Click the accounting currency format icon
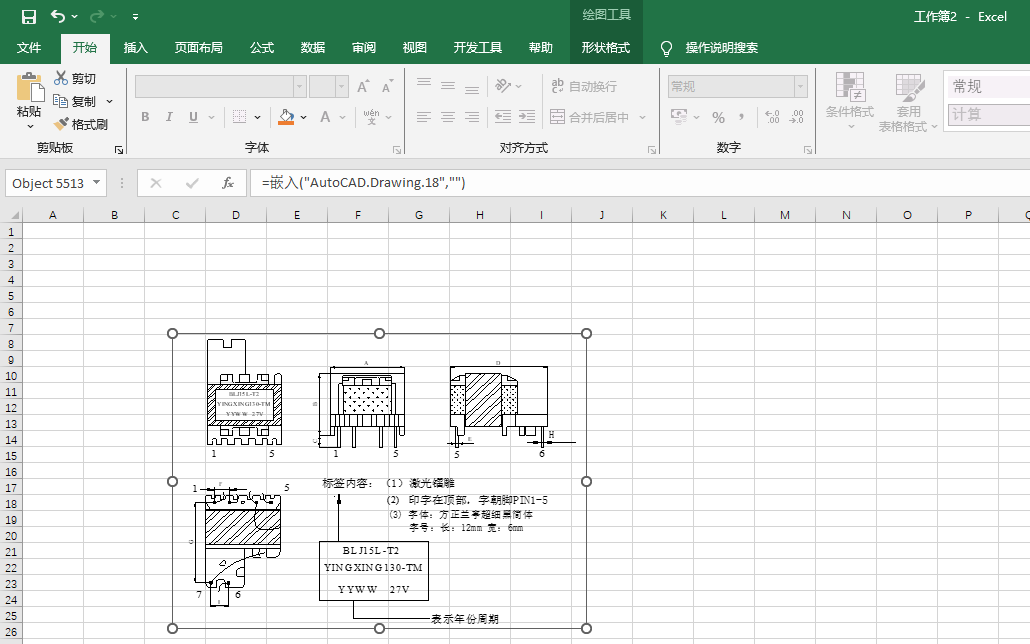1030x644 pixels. tap(679, 117)
